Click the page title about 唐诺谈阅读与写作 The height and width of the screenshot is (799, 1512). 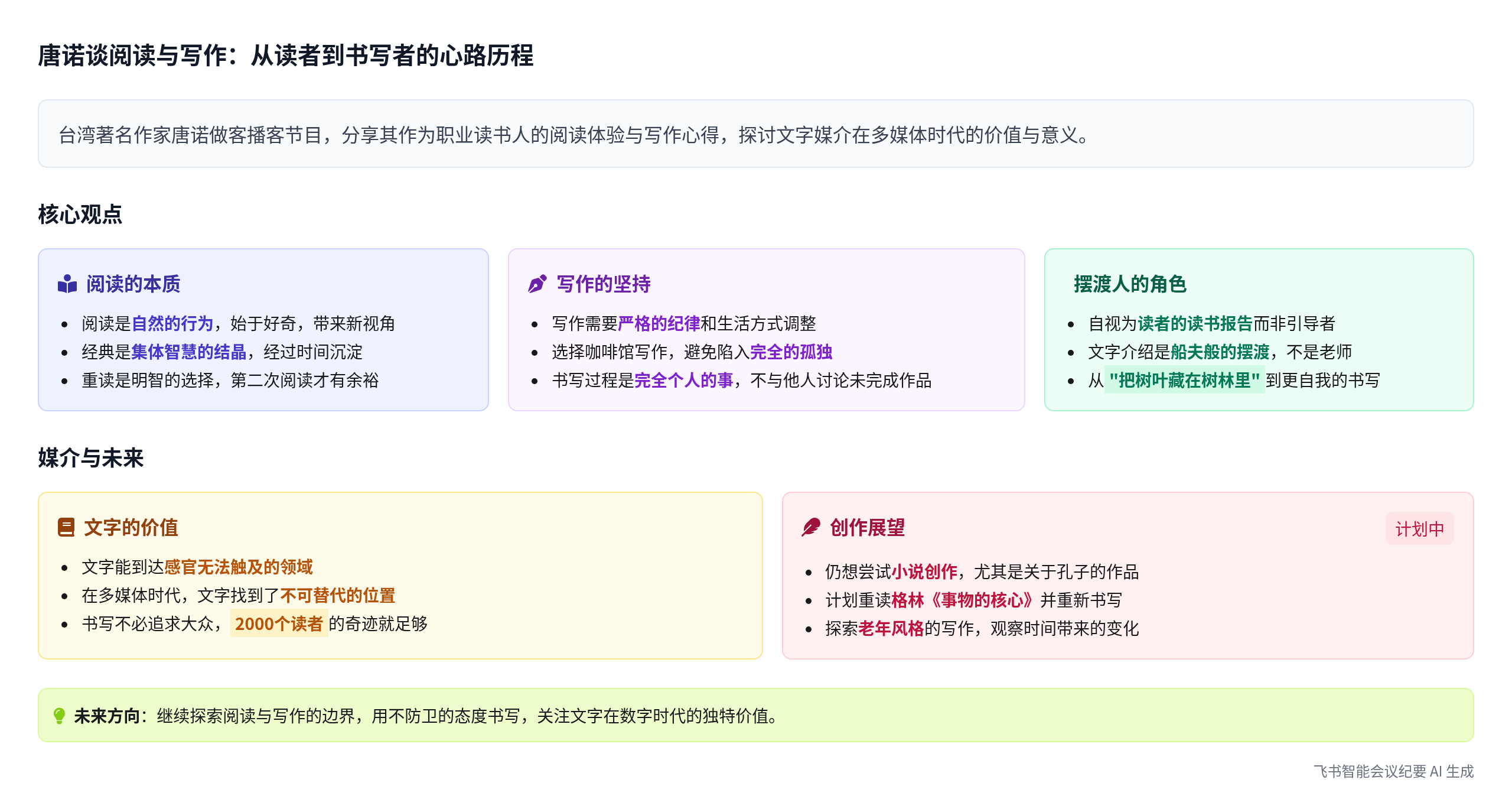[x=286, y=56]
